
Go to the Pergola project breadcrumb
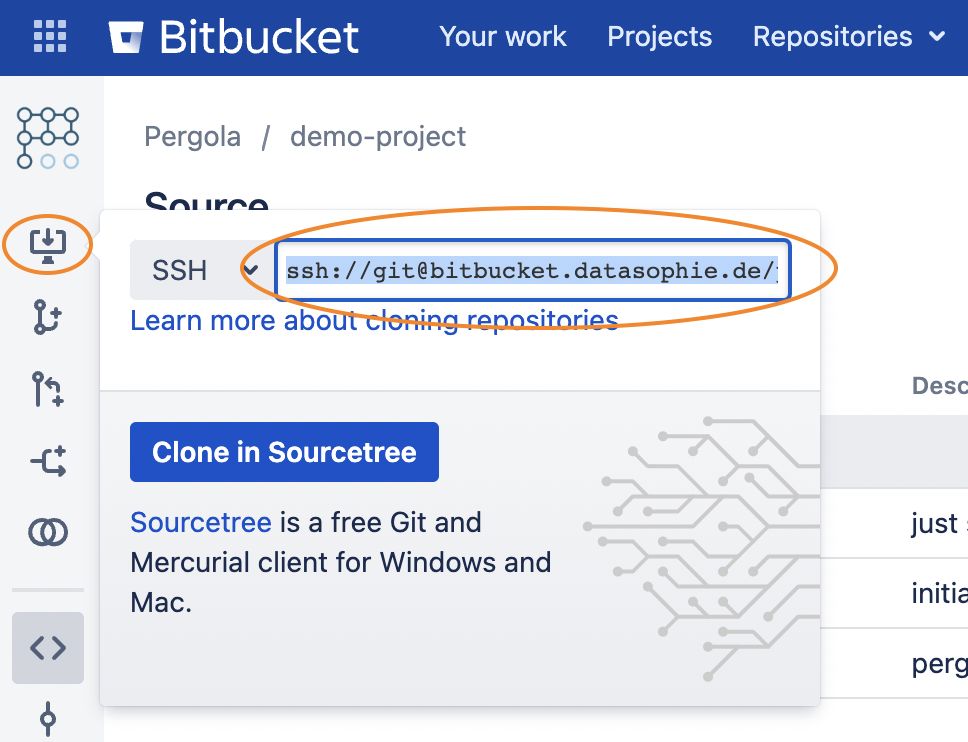point(193,136)
